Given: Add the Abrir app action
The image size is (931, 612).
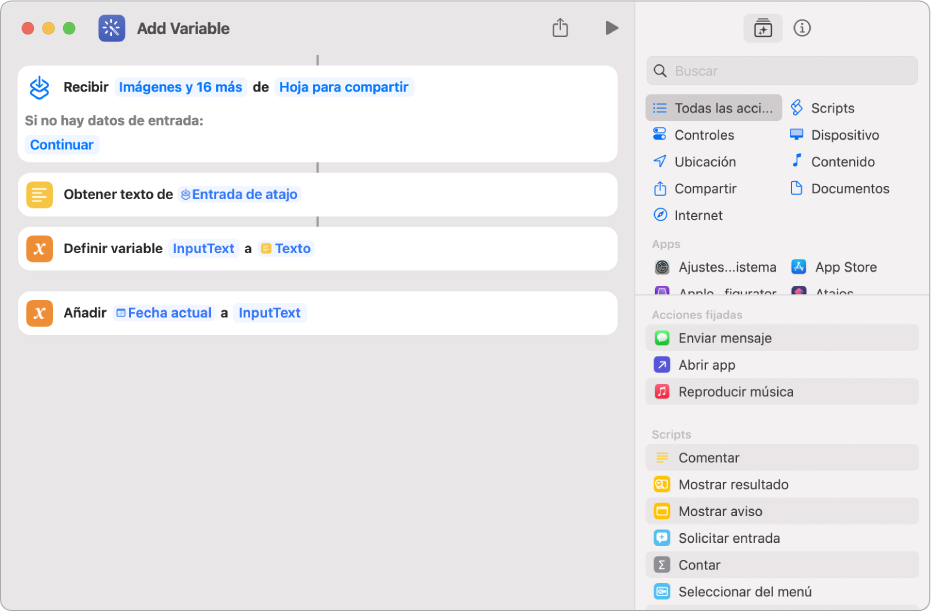Looking at the screenshot, I should coord(782,365).
